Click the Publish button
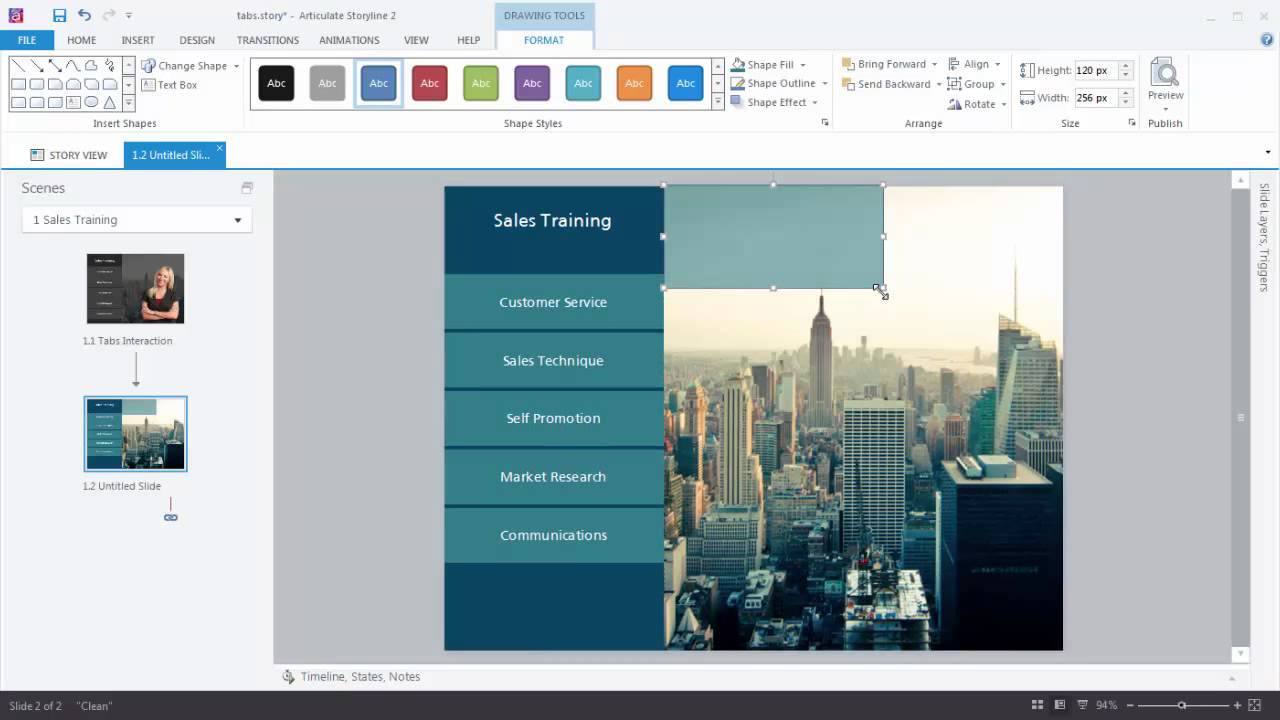The width and height of the screenshot is (1280, 720). click(x=1165, y=123)
